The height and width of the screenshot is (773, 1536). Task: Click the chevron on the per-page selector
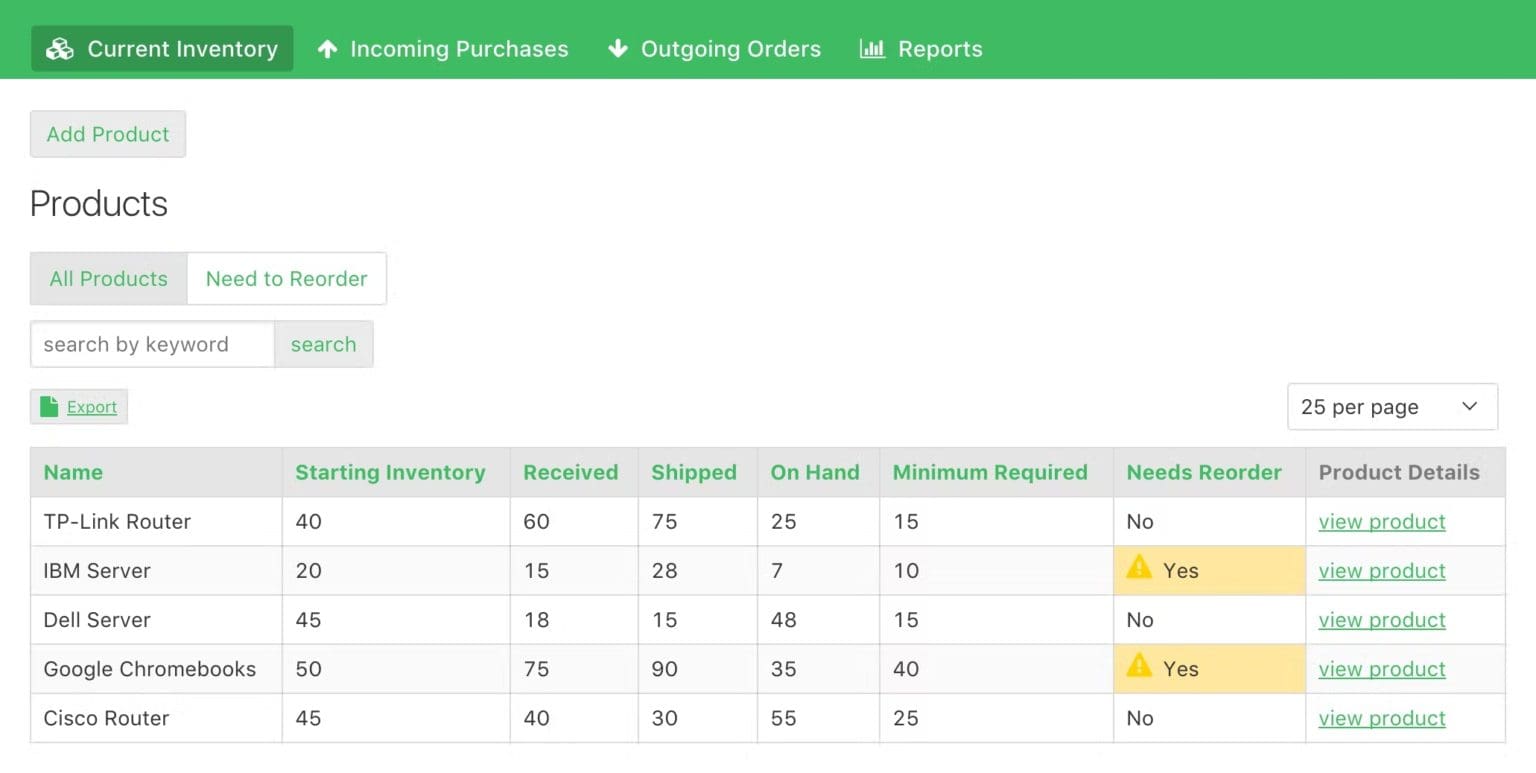1469,406
